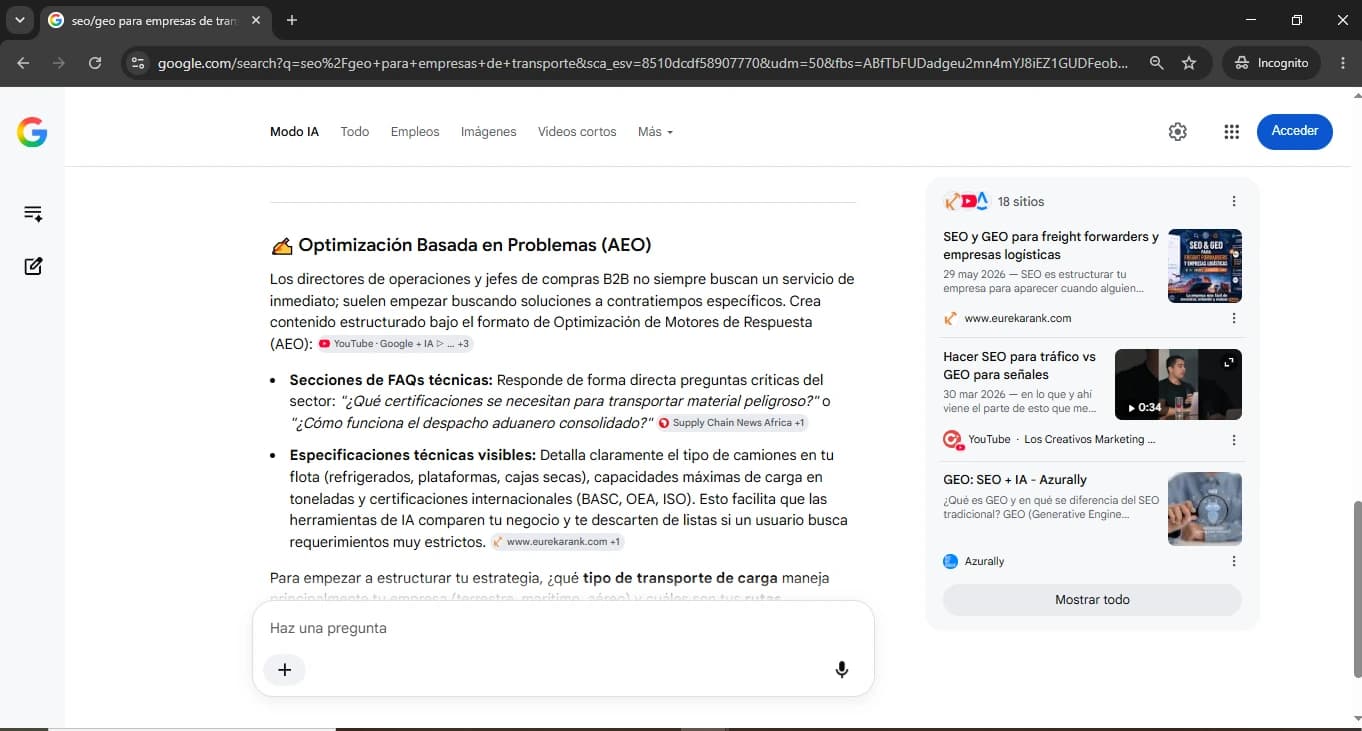Viewport: 1362px width, 731px height.
Task: Open options menu for 18 sitios panel
Action: (1234, 201)
